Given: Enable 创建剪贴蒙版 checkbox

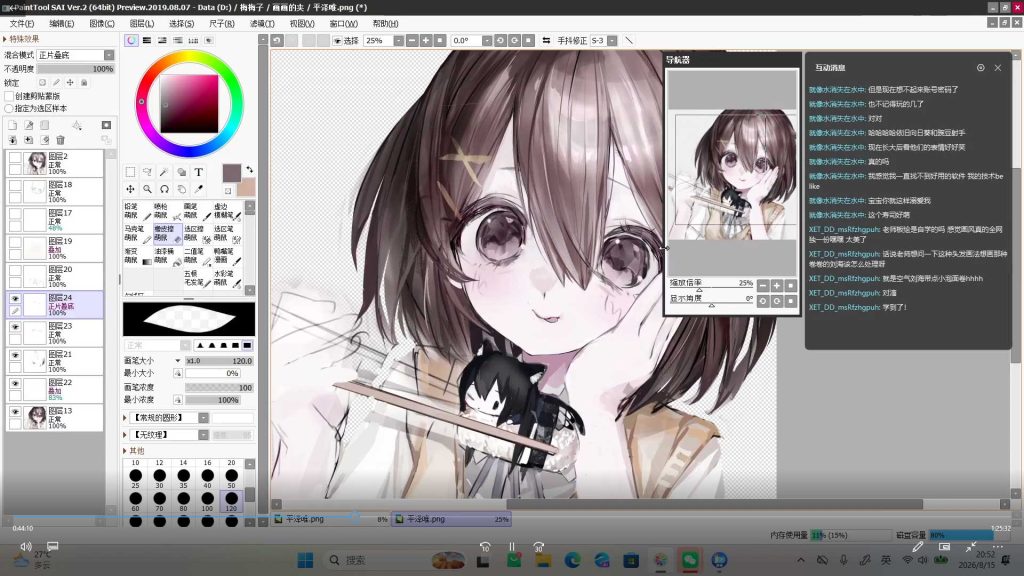Looking at the screenshot, I should 9,96.
